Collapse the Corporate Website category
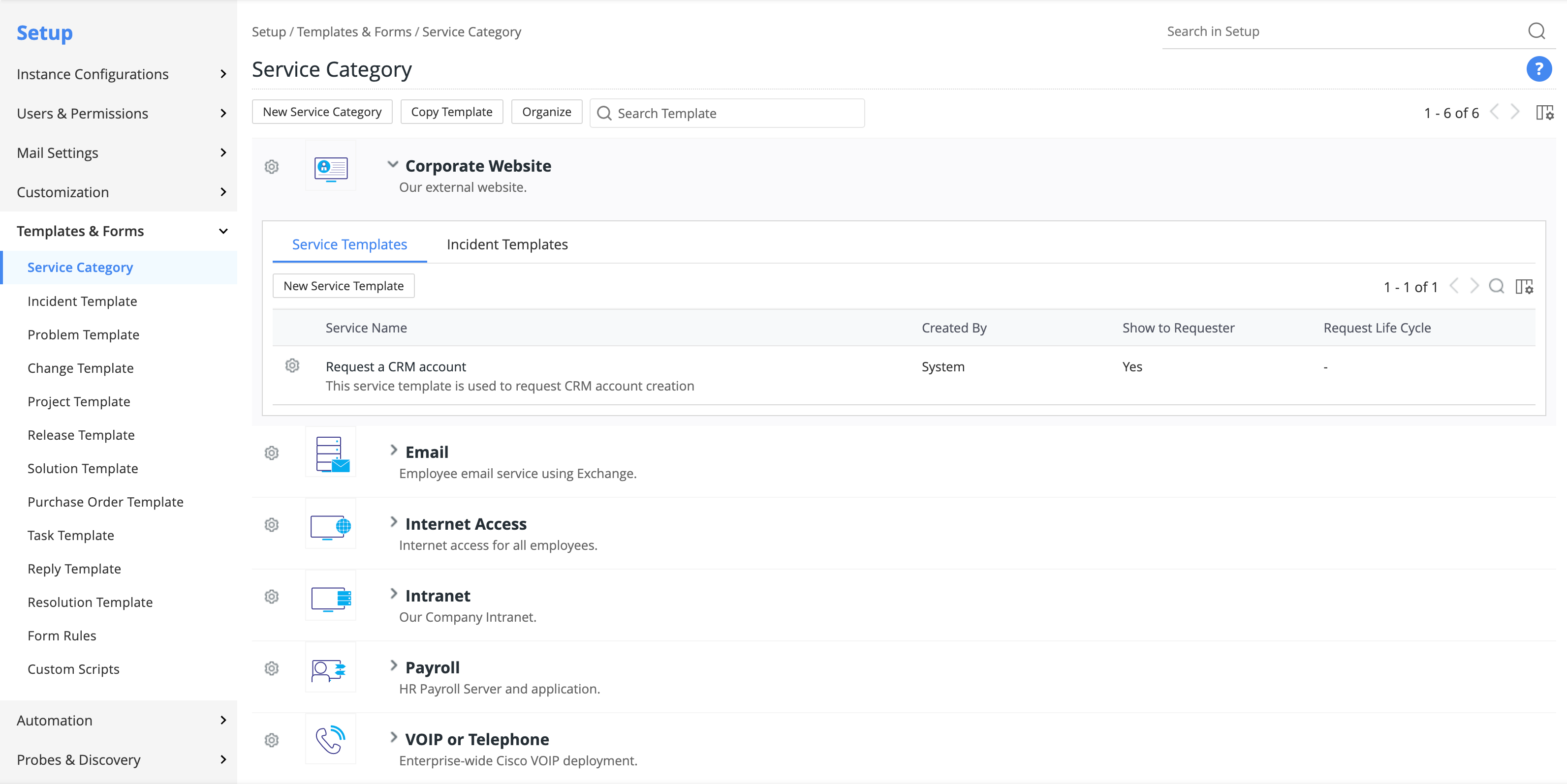The width and height of the screenshot is (1567, 784). click(393, 165)
